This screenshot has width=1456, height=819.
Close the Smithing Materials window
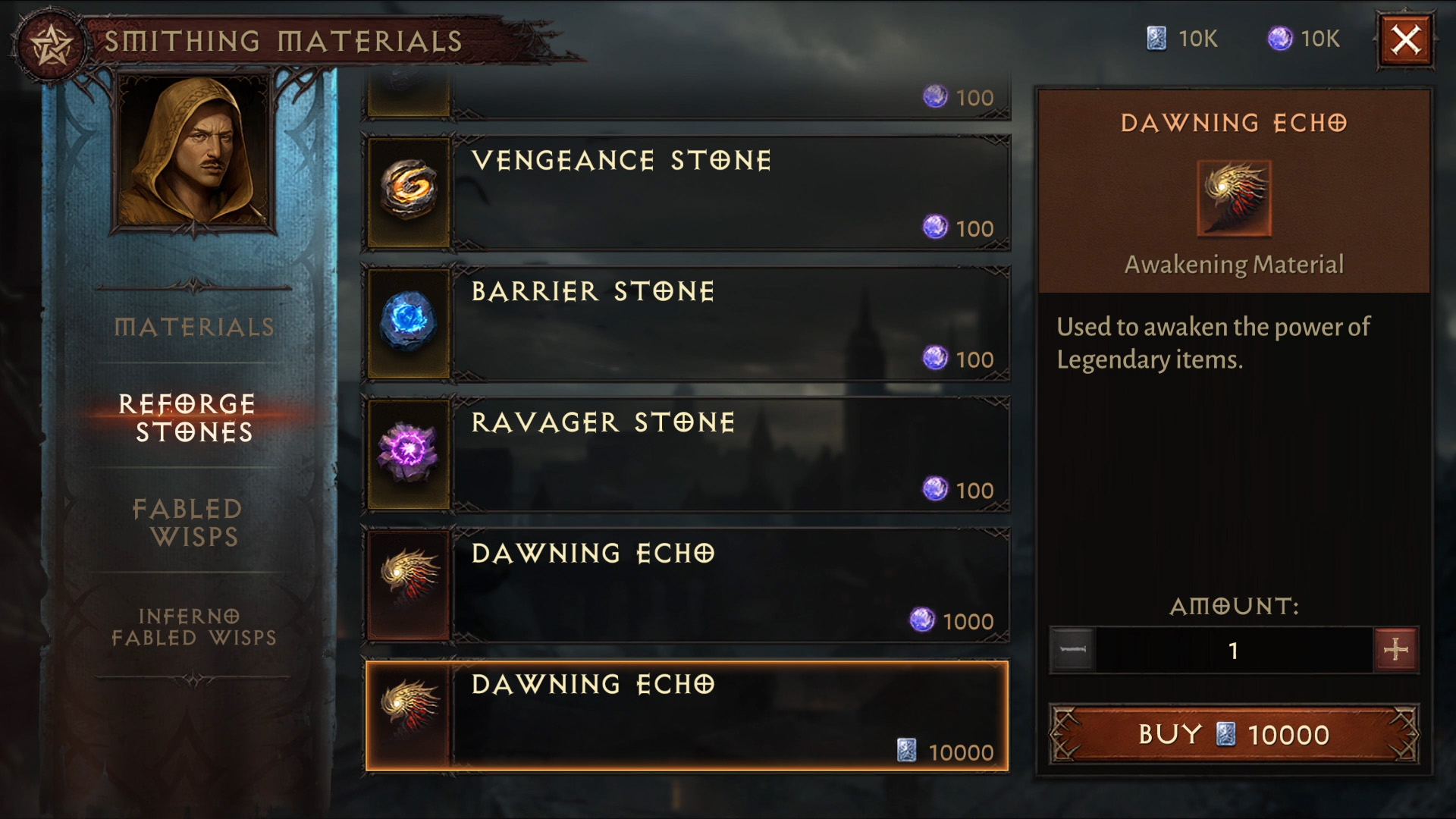[x=1406, y=40]
